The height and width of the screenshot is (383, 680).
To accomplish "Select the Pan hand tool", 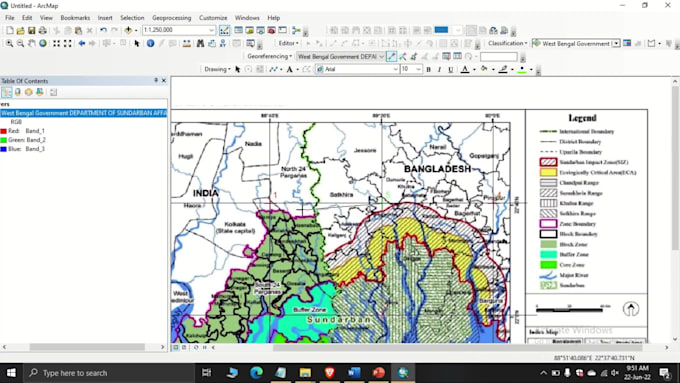I will pos(32,43).
